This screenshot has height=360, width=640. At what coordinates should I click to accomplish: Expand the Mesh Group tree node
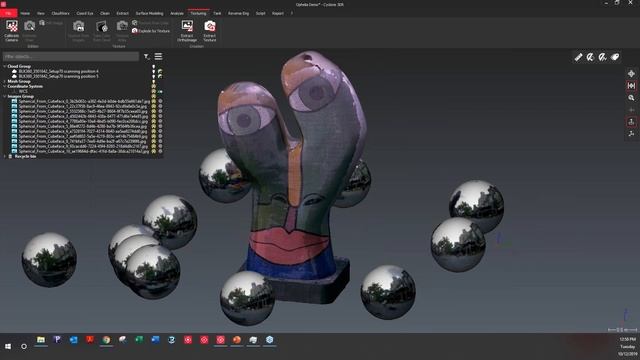tap(4, 81)
